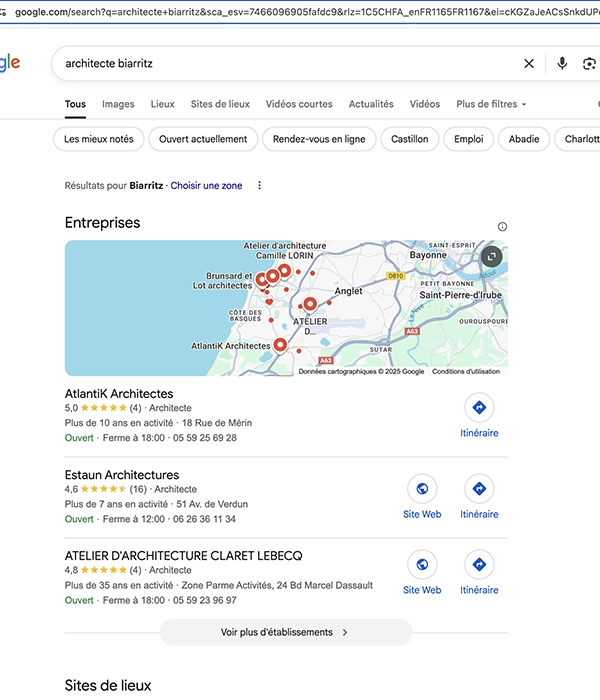Image resolution: width=600 pixels, height=700 pixels.
Task: Click the address 51 Av. de Verdun
Action: click(x=212, y=504)
